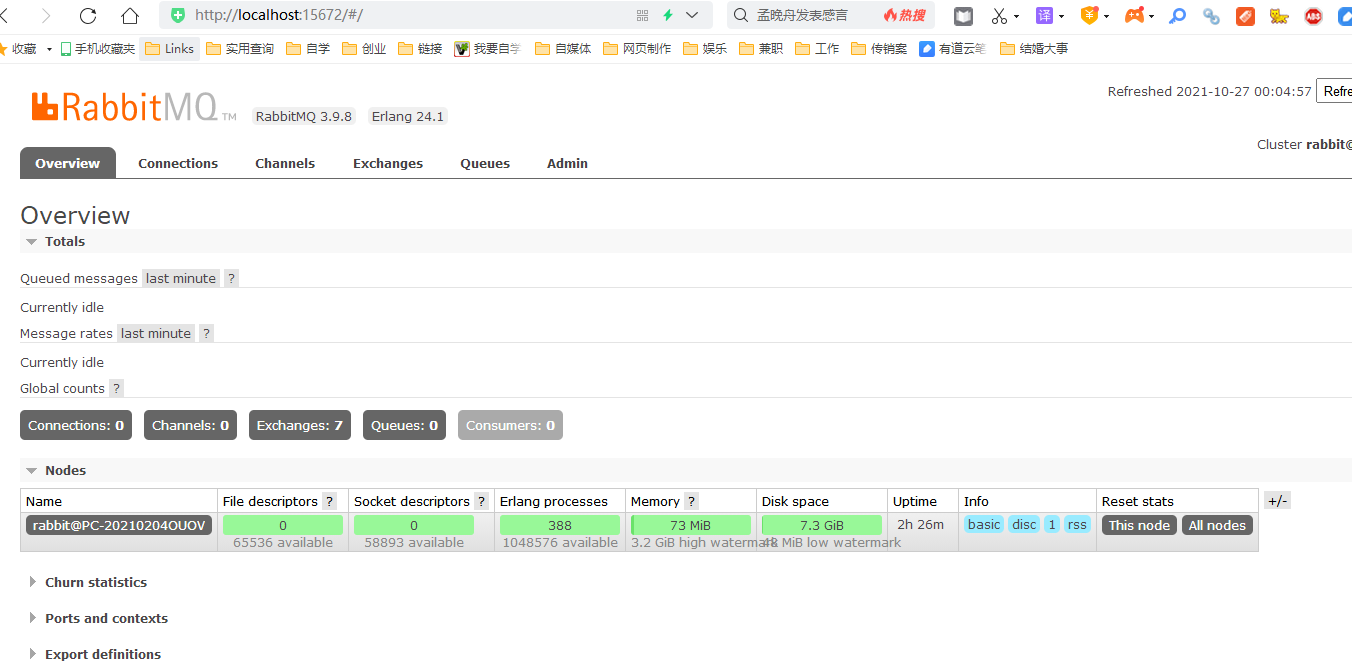
Task: Click the green Memory 73 MiB bar
Action: pos(691,525)
